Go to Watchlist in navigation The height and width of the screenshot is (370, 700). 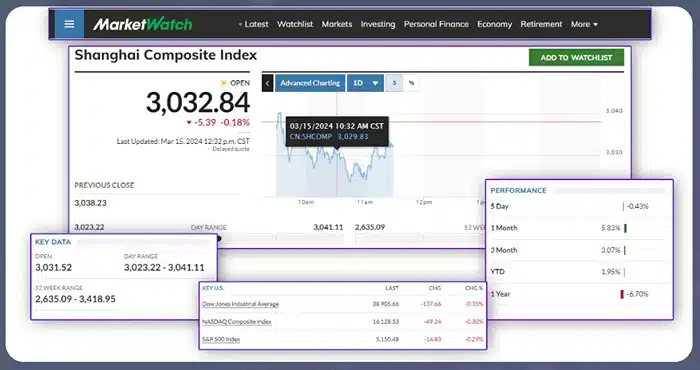point(295,24)
